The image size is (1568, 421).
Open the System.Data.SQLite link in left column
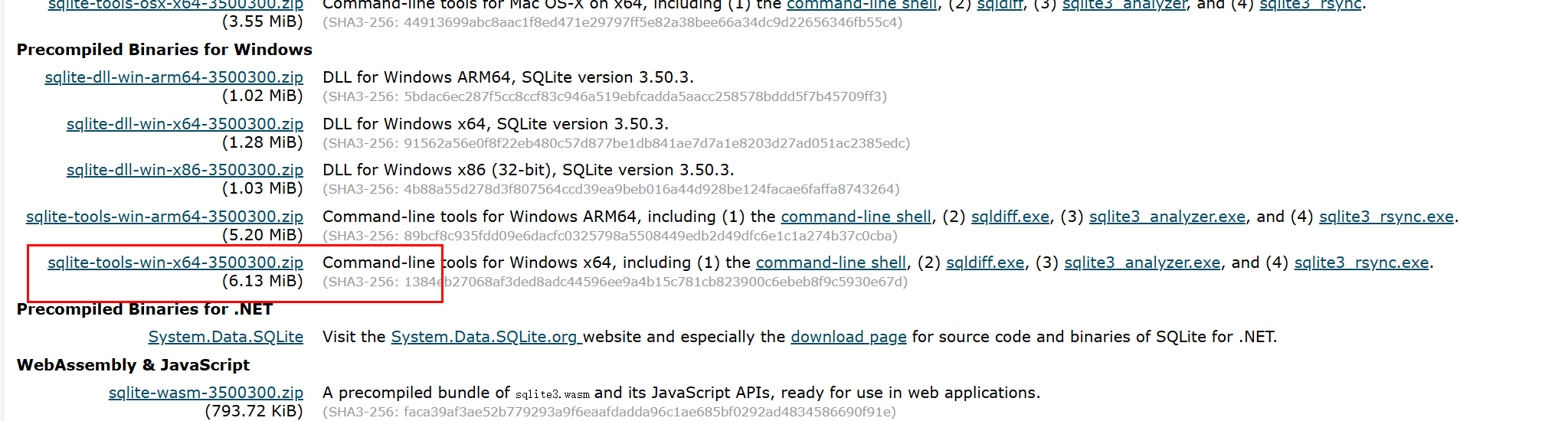click(x=226, y=337)
